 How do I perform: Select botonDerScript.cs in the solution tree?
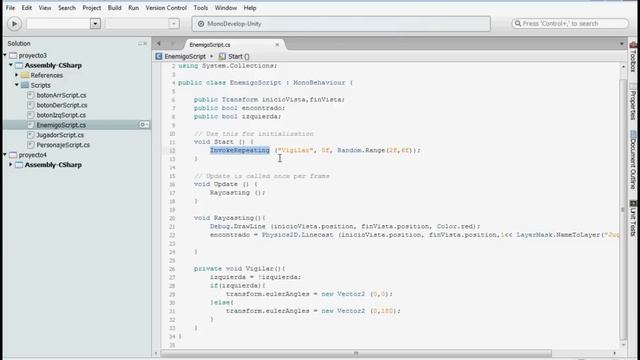(x=62, y=105)
